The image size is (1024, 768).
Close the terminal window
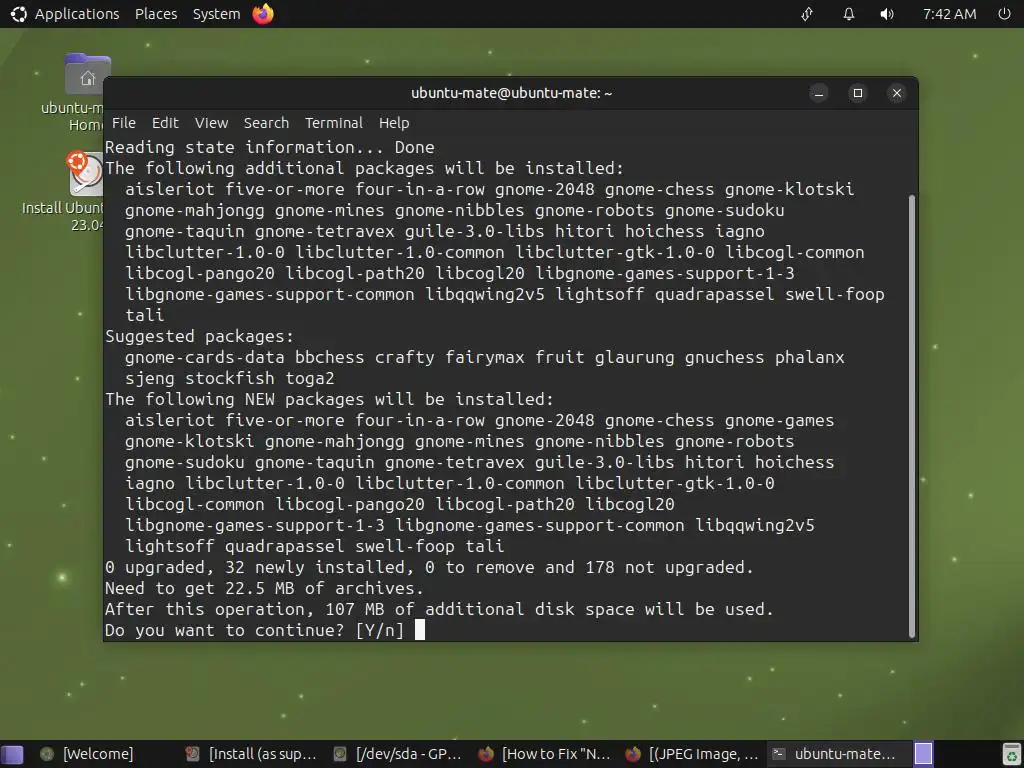click(897, 93)
